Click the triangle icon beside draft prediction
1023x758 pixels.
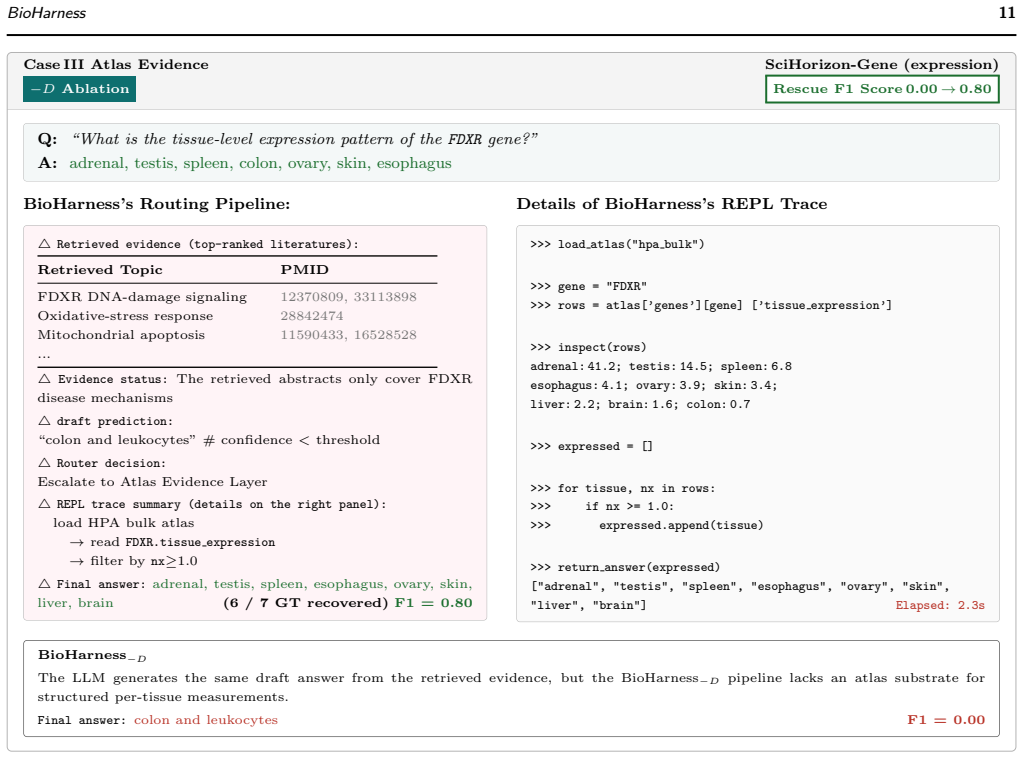point(44,421)
